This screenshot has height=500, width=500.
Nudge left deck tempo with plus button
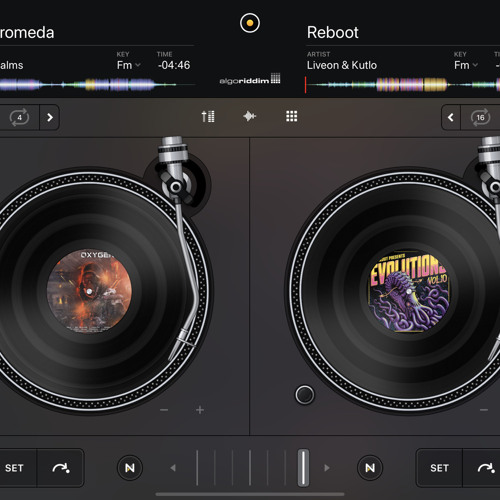point(200,410)
